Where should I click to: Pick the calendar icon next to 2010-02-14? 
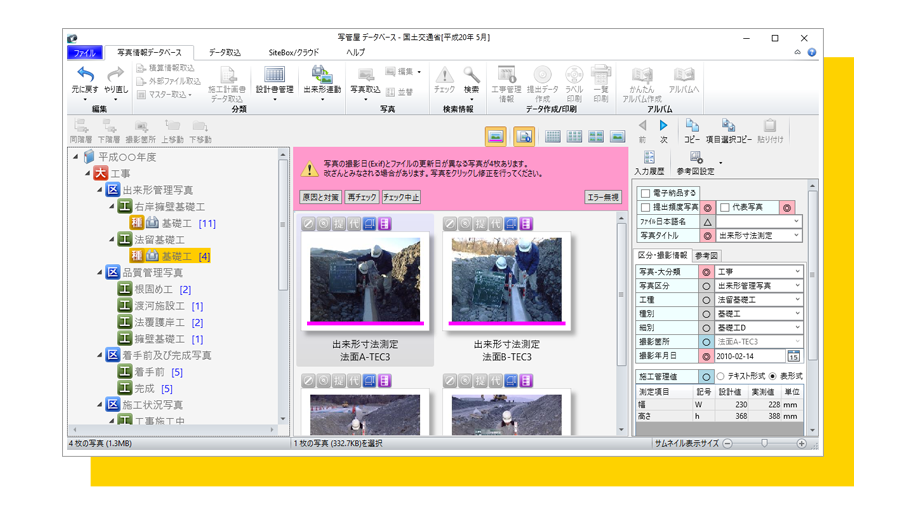pos(793,356)
